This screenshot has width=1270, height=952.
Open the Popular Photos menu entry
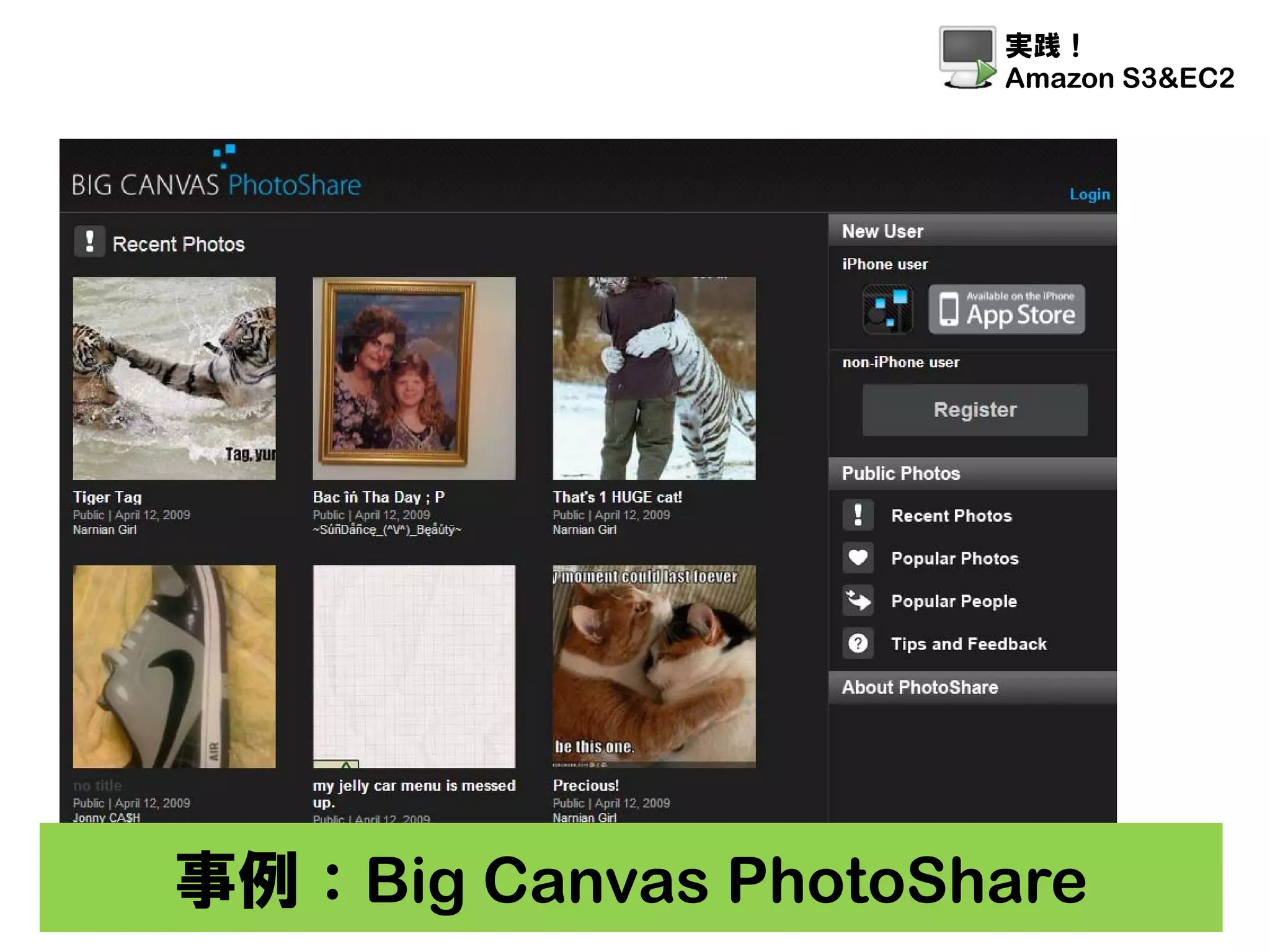(954, 558)
